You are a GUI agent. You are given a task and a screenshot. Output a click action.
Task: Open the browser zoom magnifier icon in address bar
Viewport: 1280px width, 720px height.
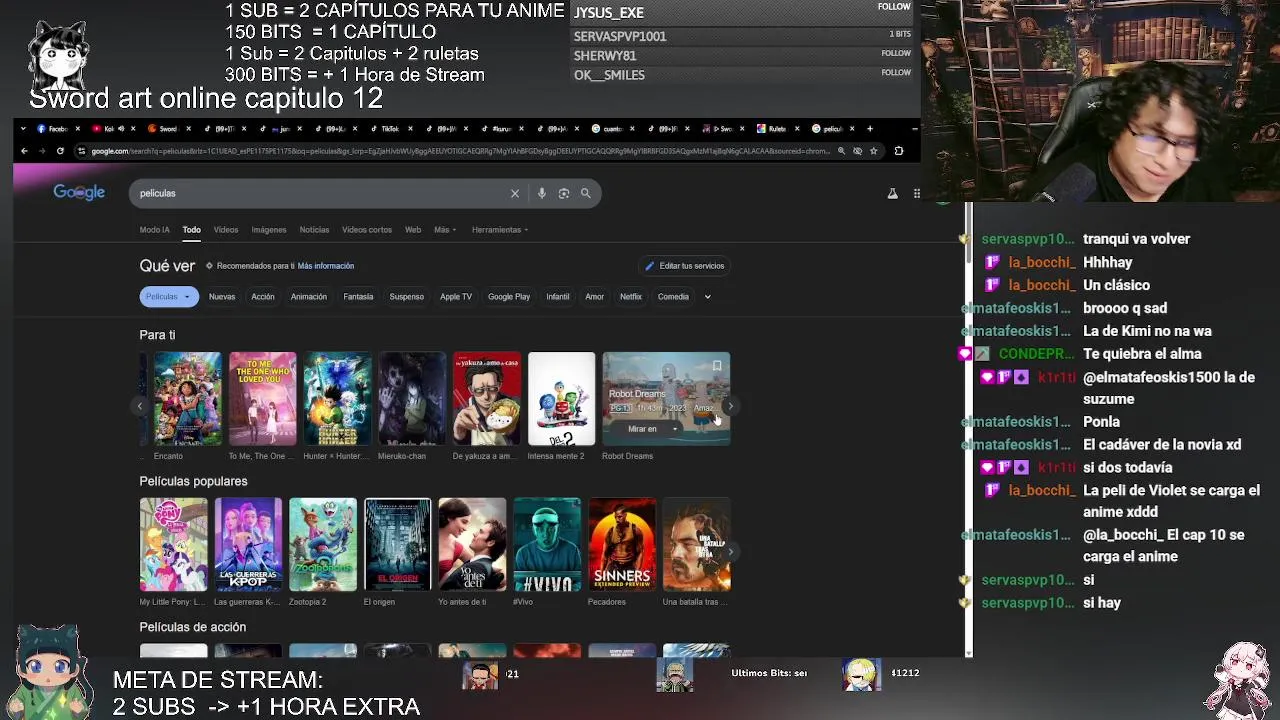tap(841, 151)
